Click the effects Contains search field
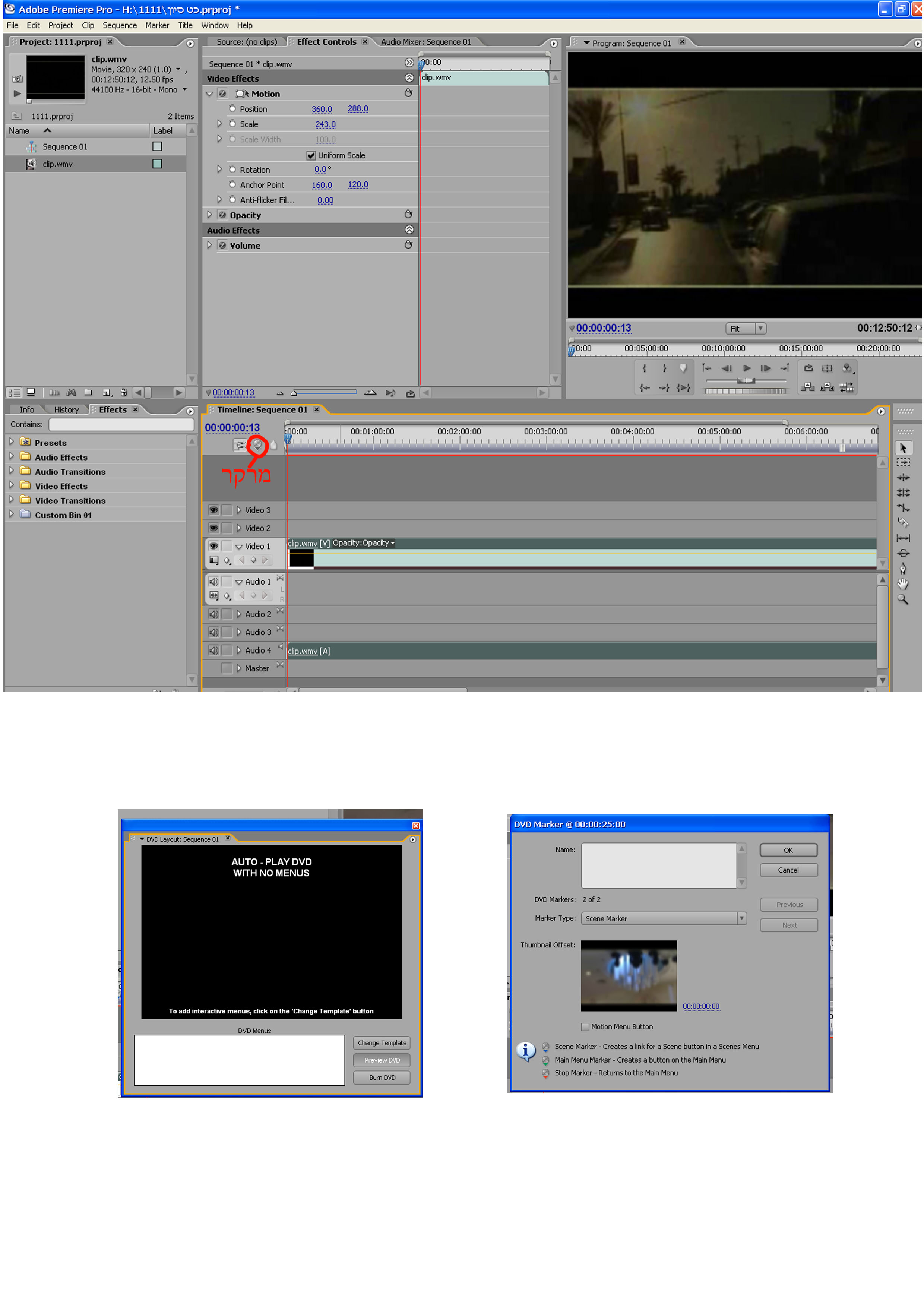 coord(121,425)
